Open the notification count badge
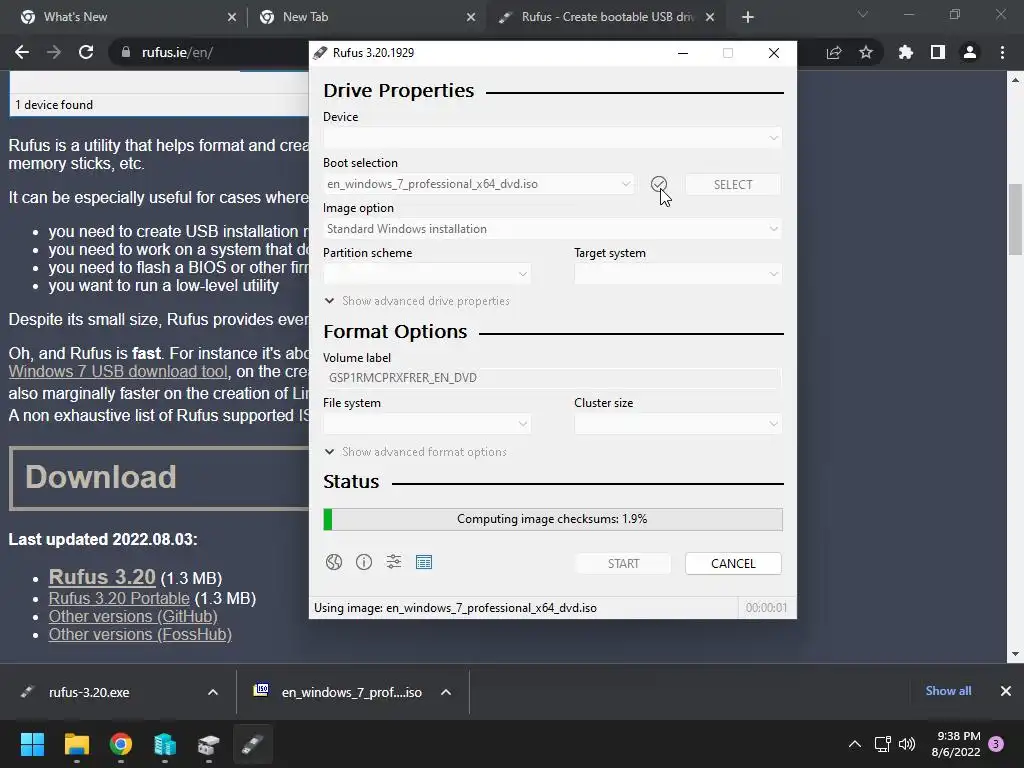Screen dimensions: 1024x768 pos(997,744)
